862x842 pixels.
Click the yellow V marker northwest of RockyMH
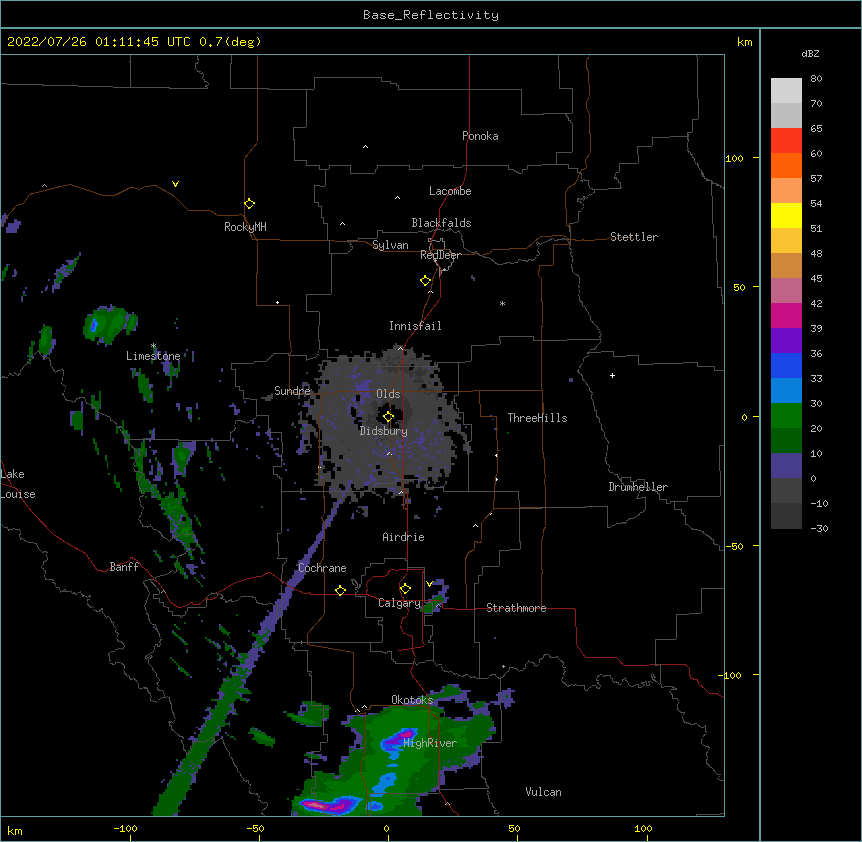(175, 184)
